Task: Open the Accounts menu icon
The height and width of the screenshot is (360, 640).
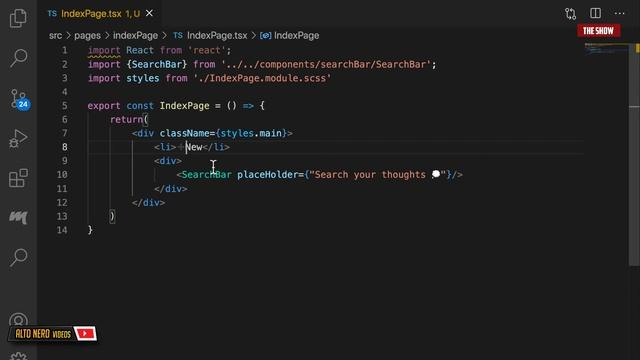Action: click(18, 320)
